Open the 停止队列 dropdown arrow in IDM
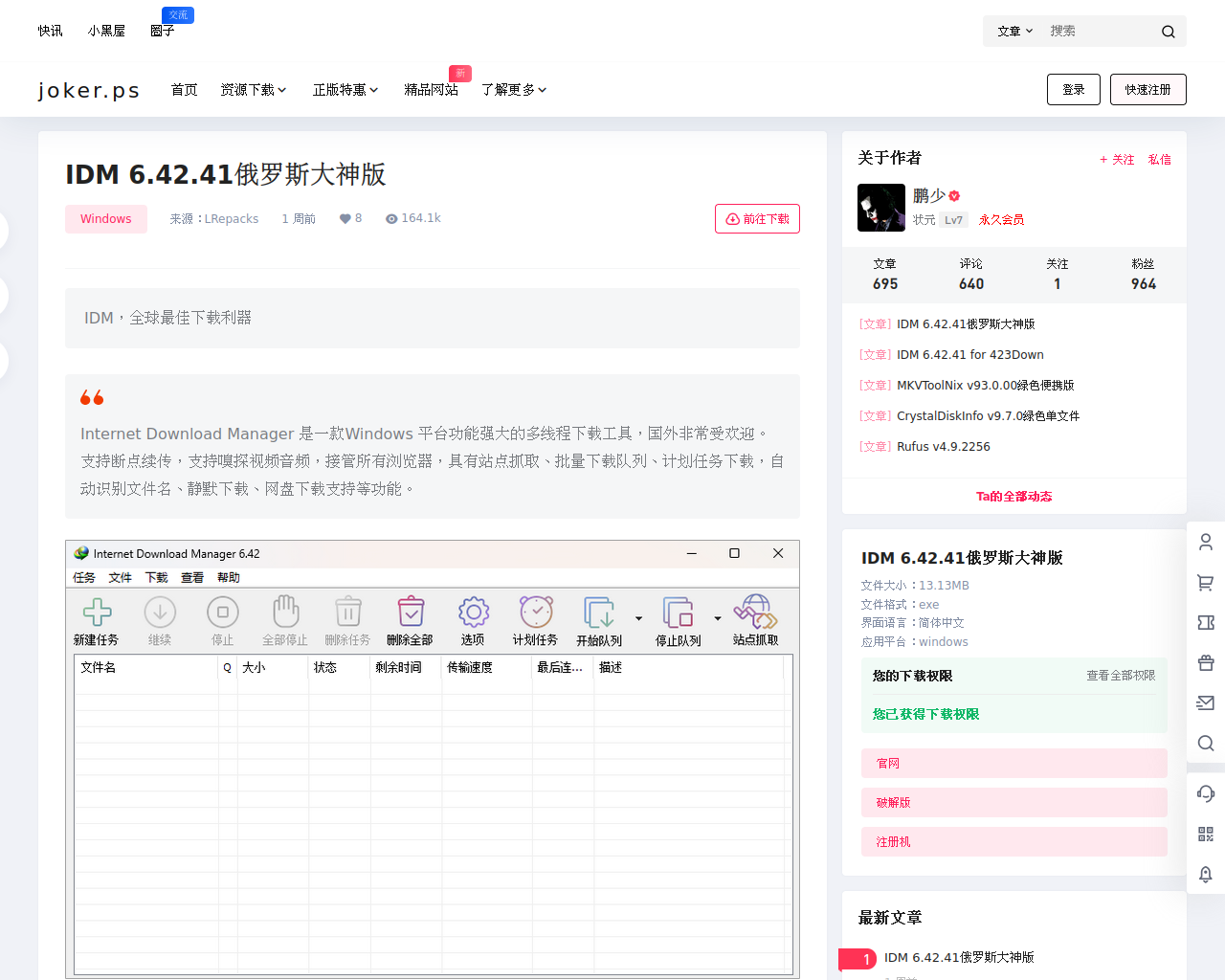 718,618
